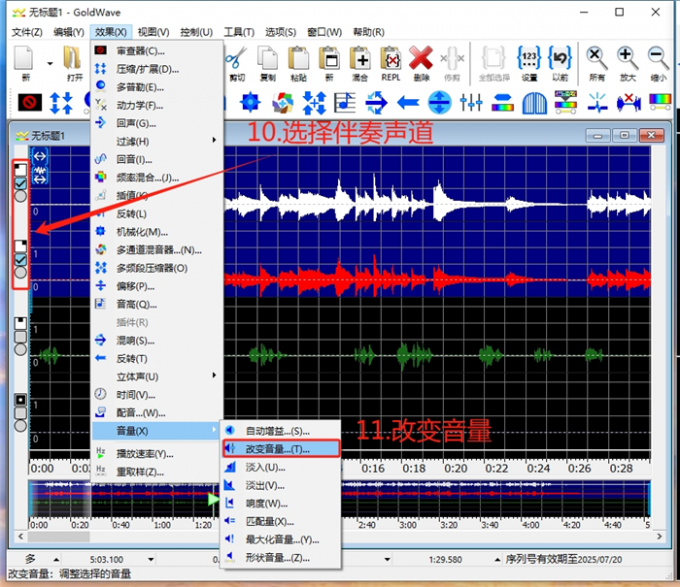Click the Paste (粘贴) clipboard icon

[x=299, y=59]
